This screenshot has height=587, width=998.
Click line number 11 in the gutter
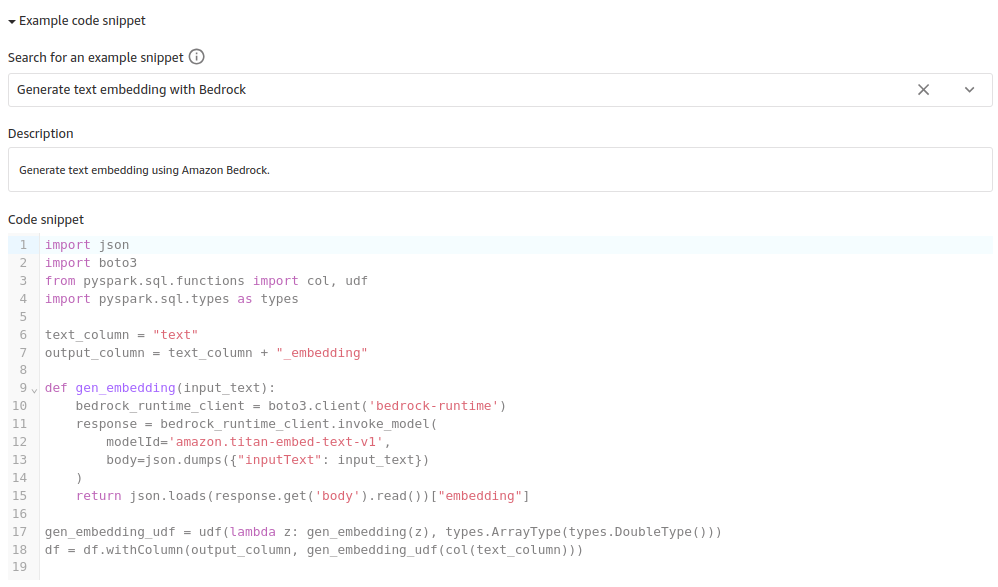(x=20, y=424)
